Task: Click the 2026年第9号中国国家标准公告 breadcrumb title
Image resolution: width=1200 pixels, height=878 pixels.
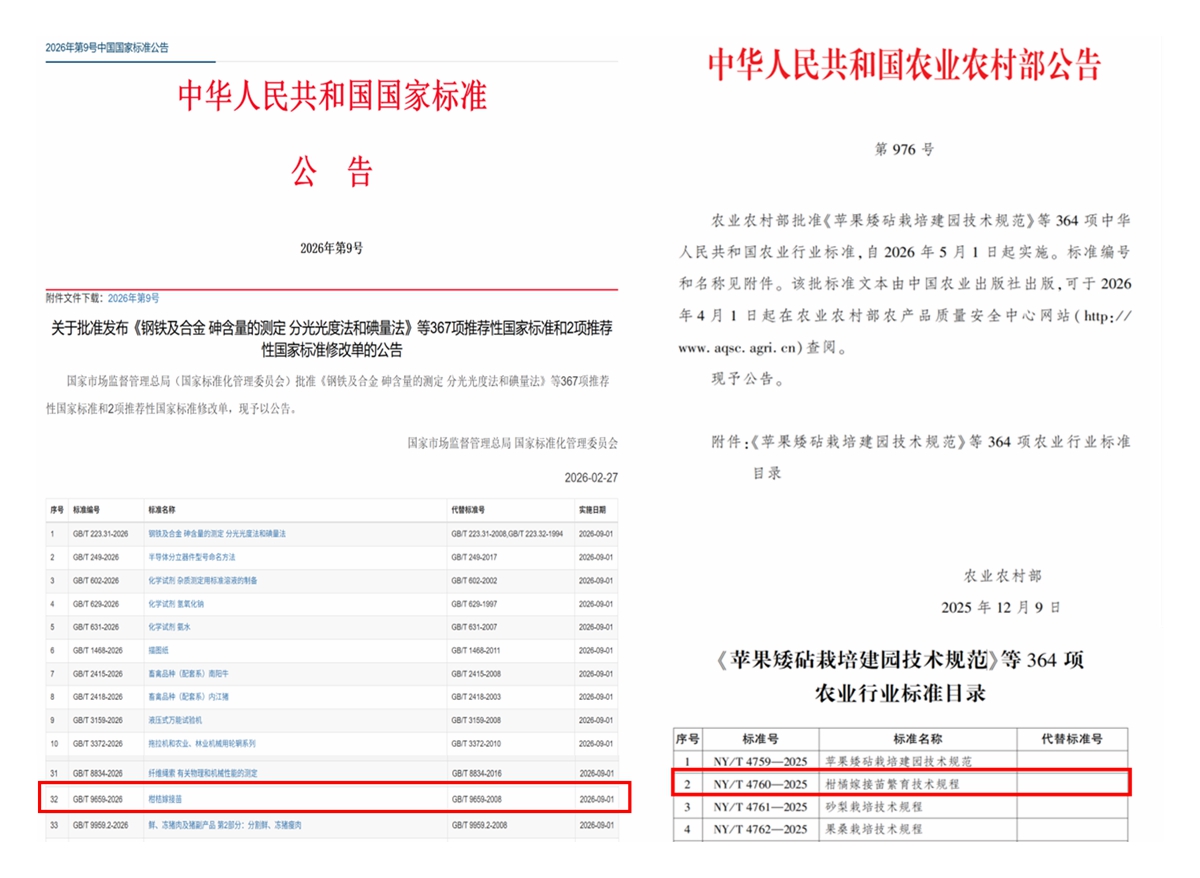Action: tap(107, 48)
